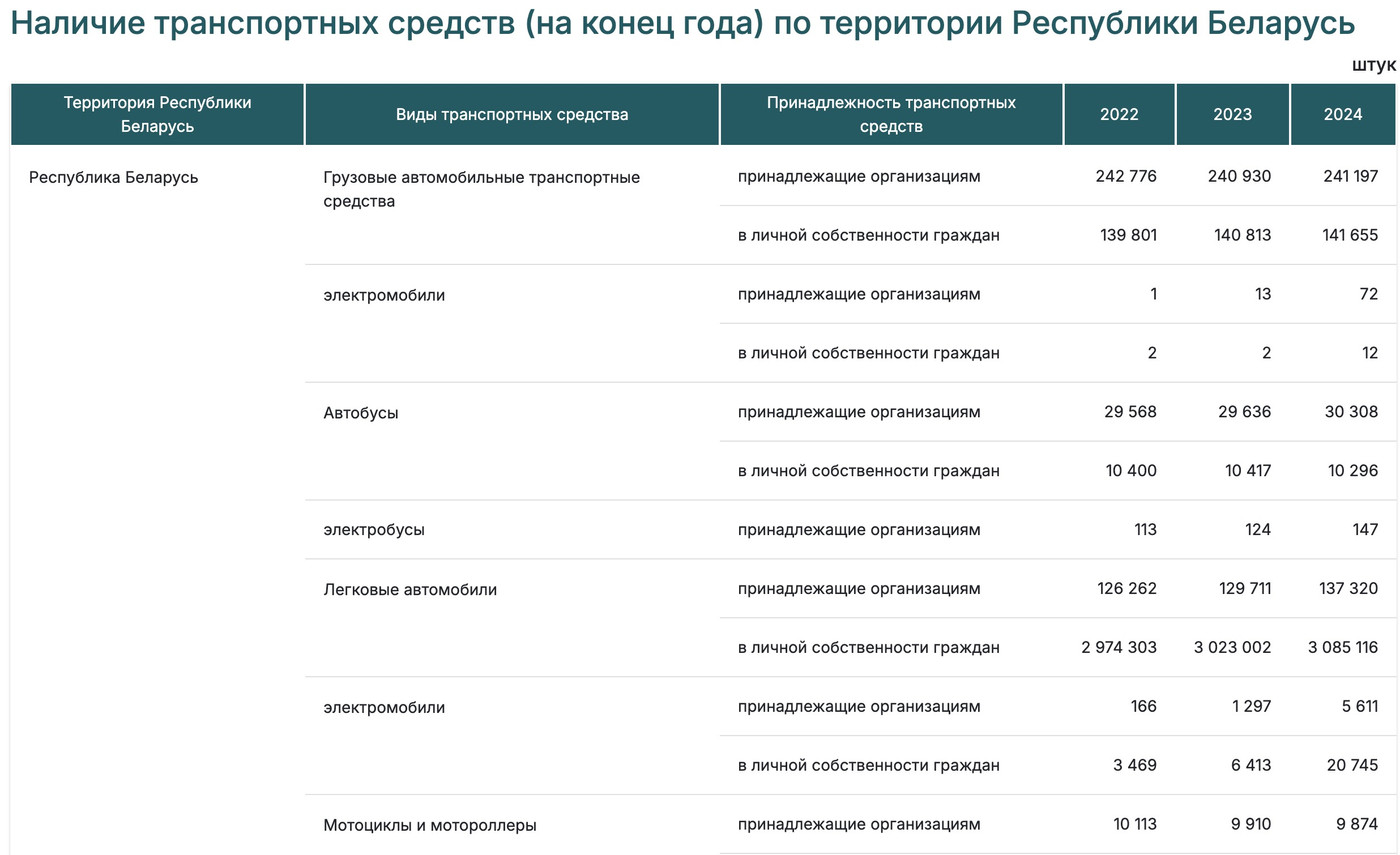
Task: Click the value 12 for 2024
Action: (x=1370, y=353)
